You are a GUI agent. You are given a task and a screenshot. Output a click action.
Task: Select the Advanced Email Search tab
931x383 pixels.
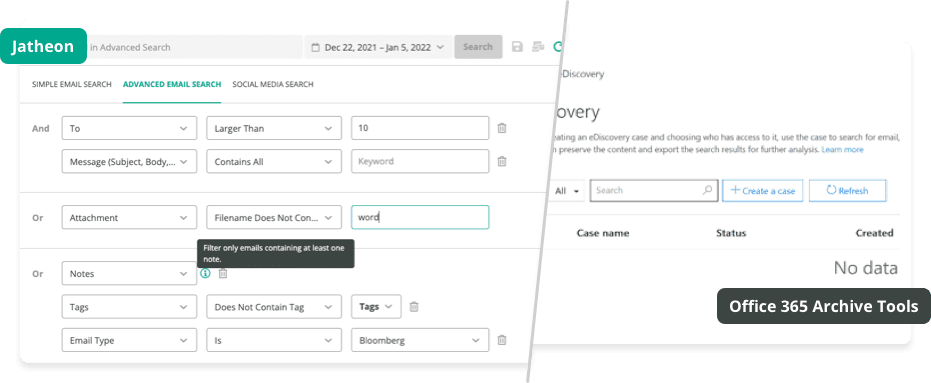coord(172,84)
